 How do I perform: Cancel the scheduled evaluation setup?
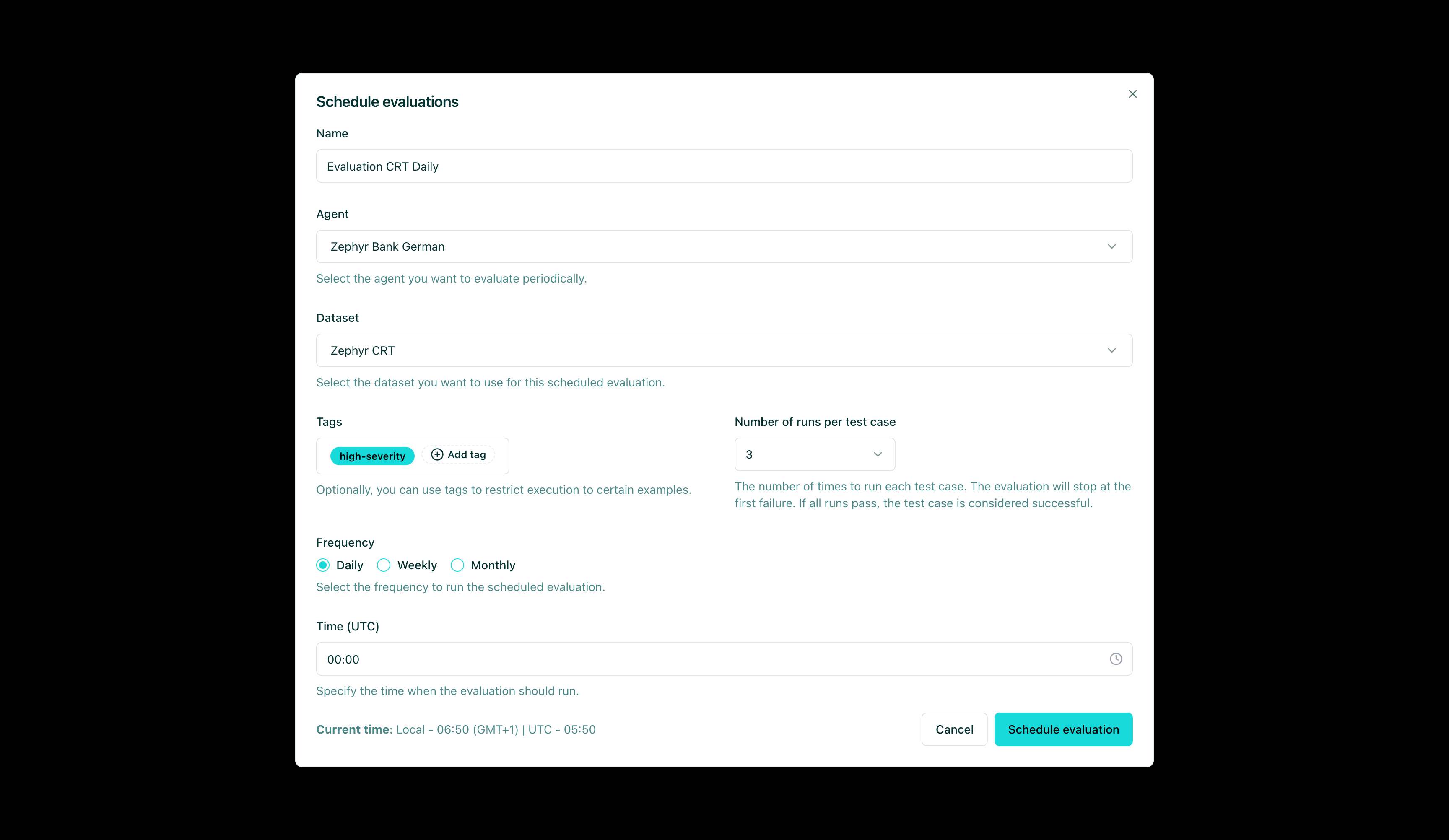click(954, 729)
